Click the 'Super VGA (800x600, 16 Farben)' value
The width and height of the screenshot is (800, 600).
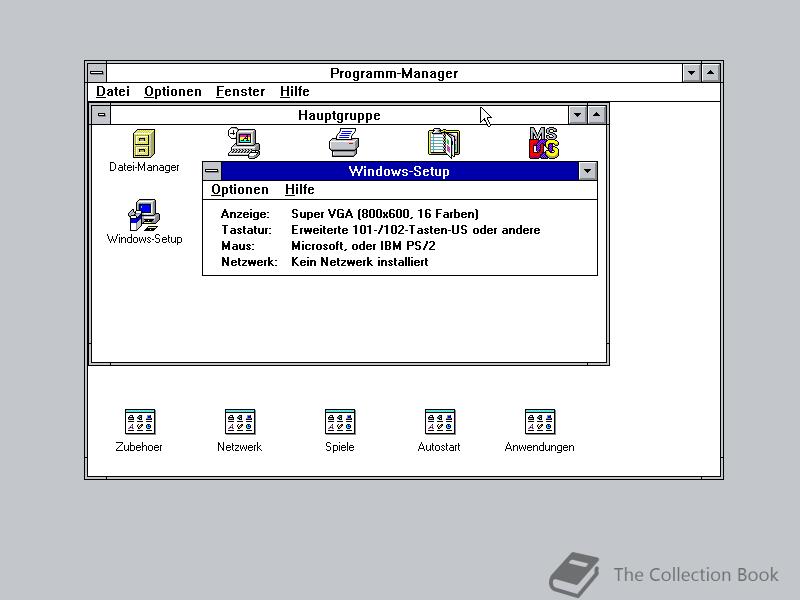[385, 214]
